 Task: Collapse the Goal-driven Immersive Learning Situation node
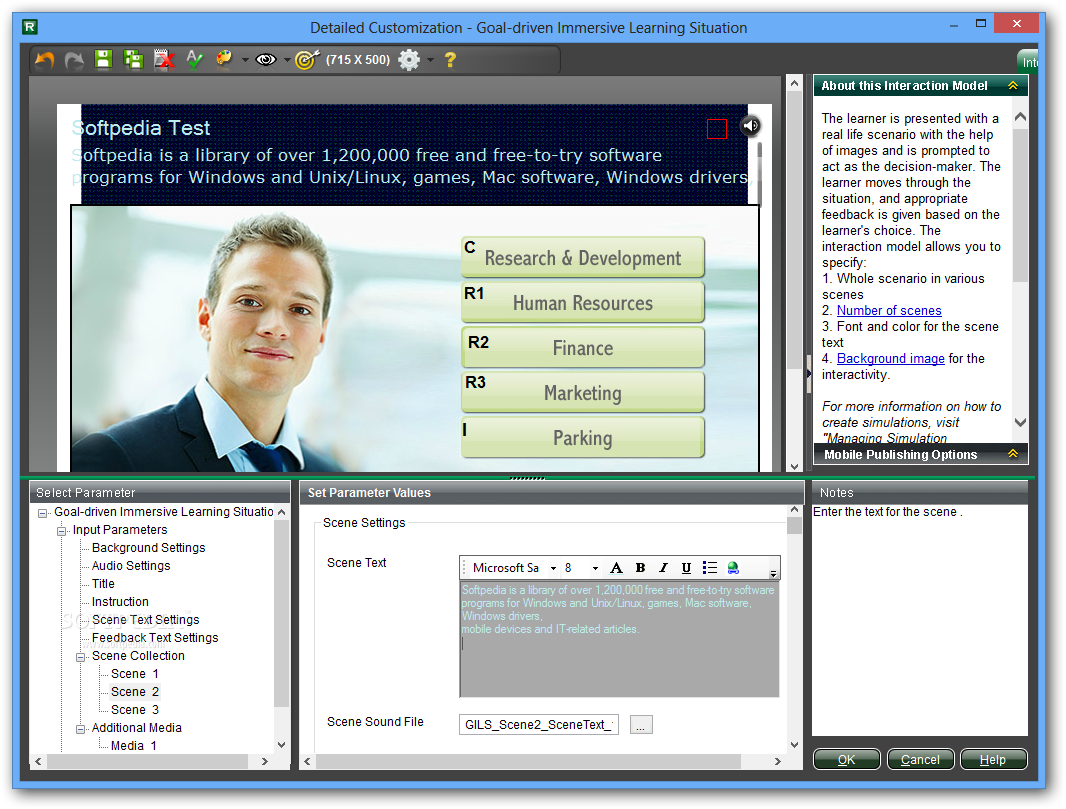point(43,513)
